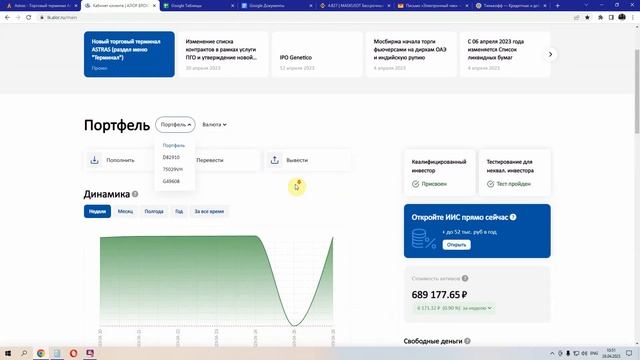Open the 06 апреля 2023 news card
Screen dimensions: 640x360
coord(505,54)
